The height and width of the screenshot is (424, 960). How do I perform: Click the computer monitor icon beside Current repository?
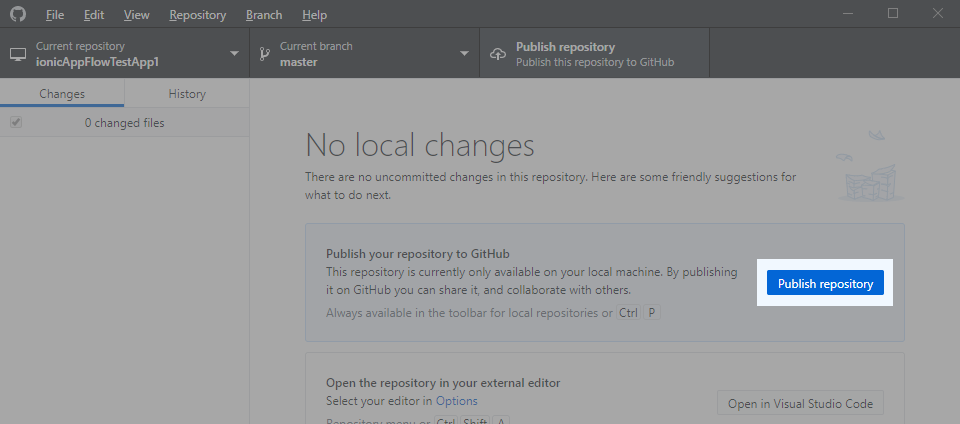click(18, 54)
